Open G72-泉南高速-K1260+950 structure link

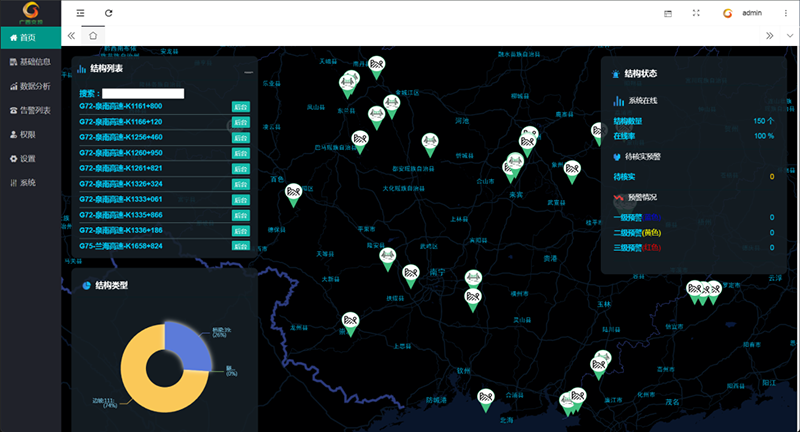click(121, 153)
